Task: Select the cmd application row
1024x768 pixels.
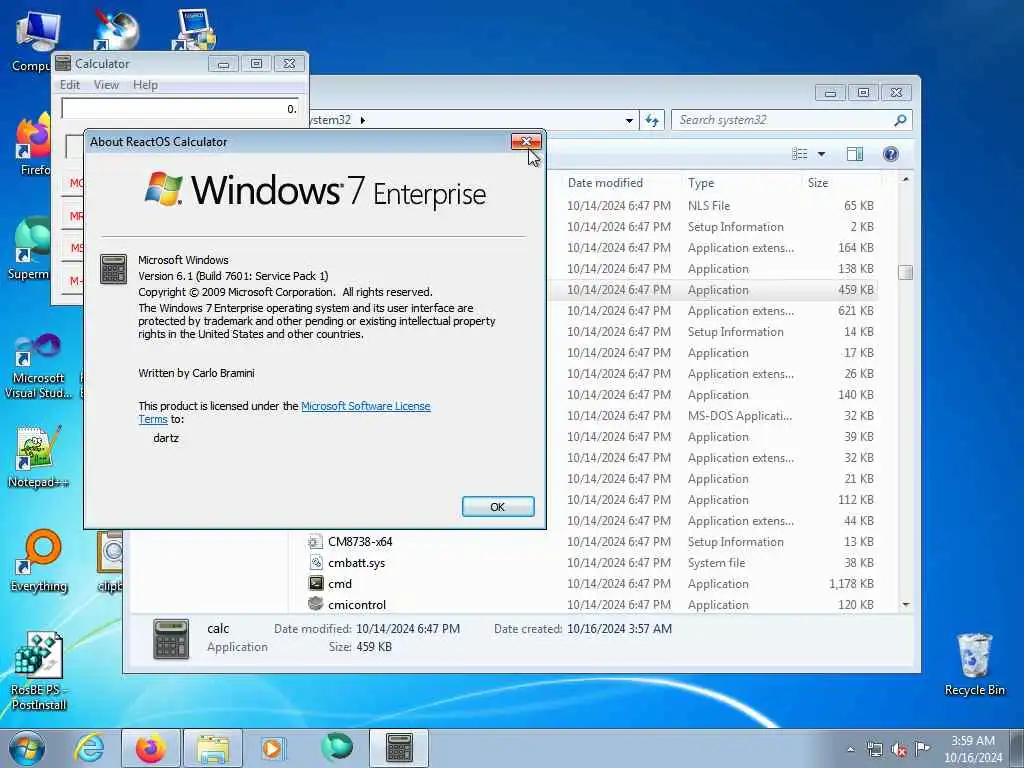Action: click(591, 584)
